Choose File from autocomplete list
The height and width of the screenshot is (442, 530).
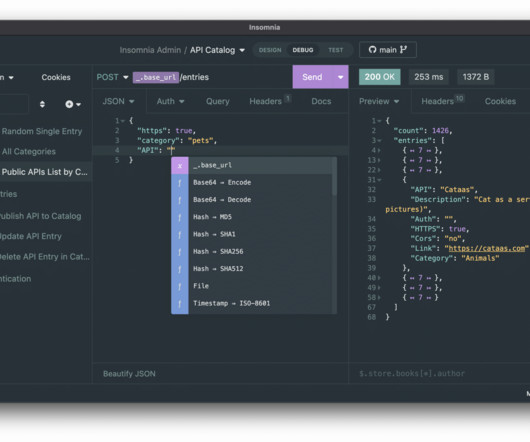(252, 286)
